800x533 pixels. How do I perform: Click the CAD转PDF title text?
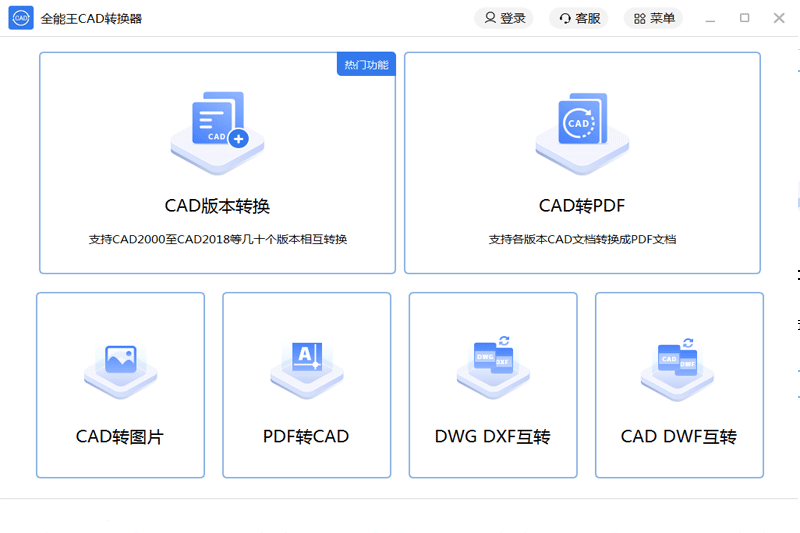point(582,206)
